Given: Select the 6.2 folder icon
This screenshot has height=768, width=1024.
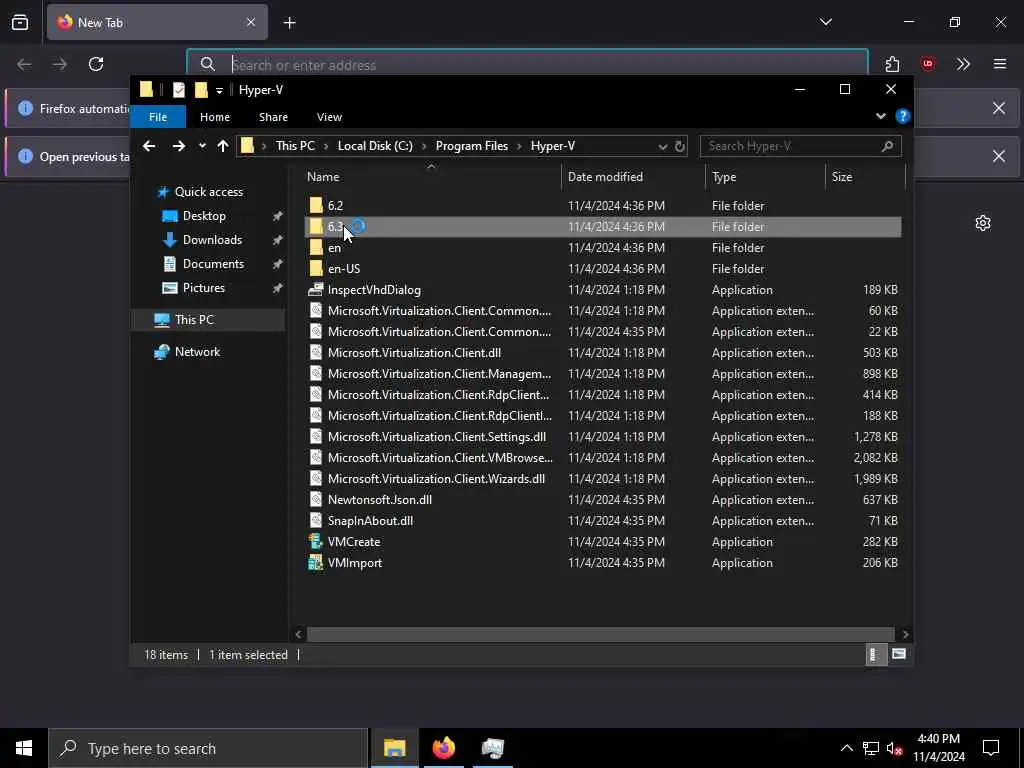Looking at the screenshot, I should click(x=316, y=206).
